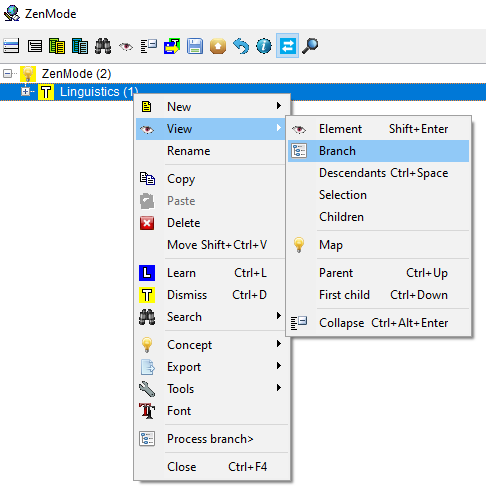Collapse the ZenMode root tree node
This screenshot has width=486, height=491.
7,74
